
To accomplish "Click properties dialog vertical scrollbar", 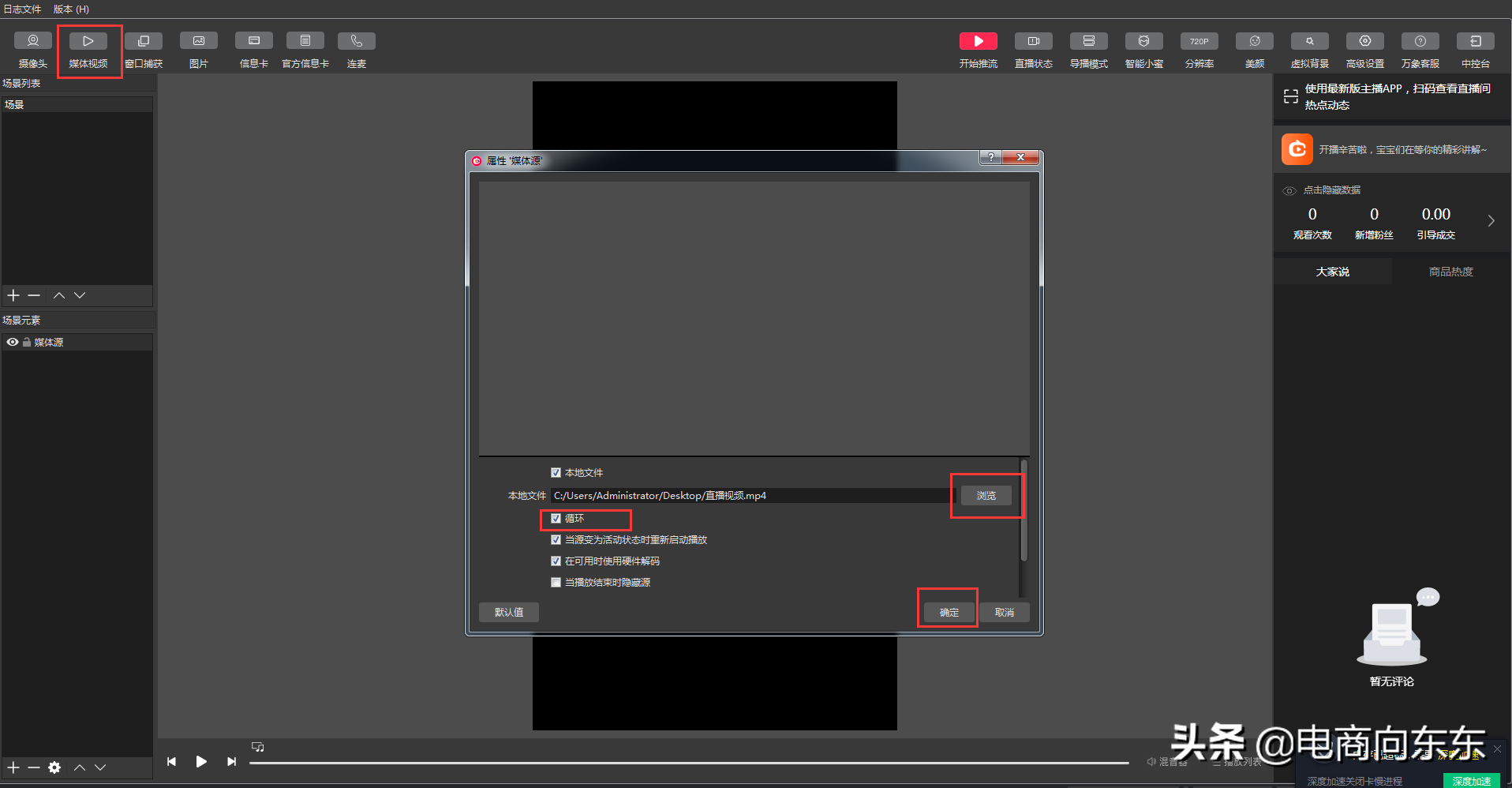I will [x=1024, y=510].
